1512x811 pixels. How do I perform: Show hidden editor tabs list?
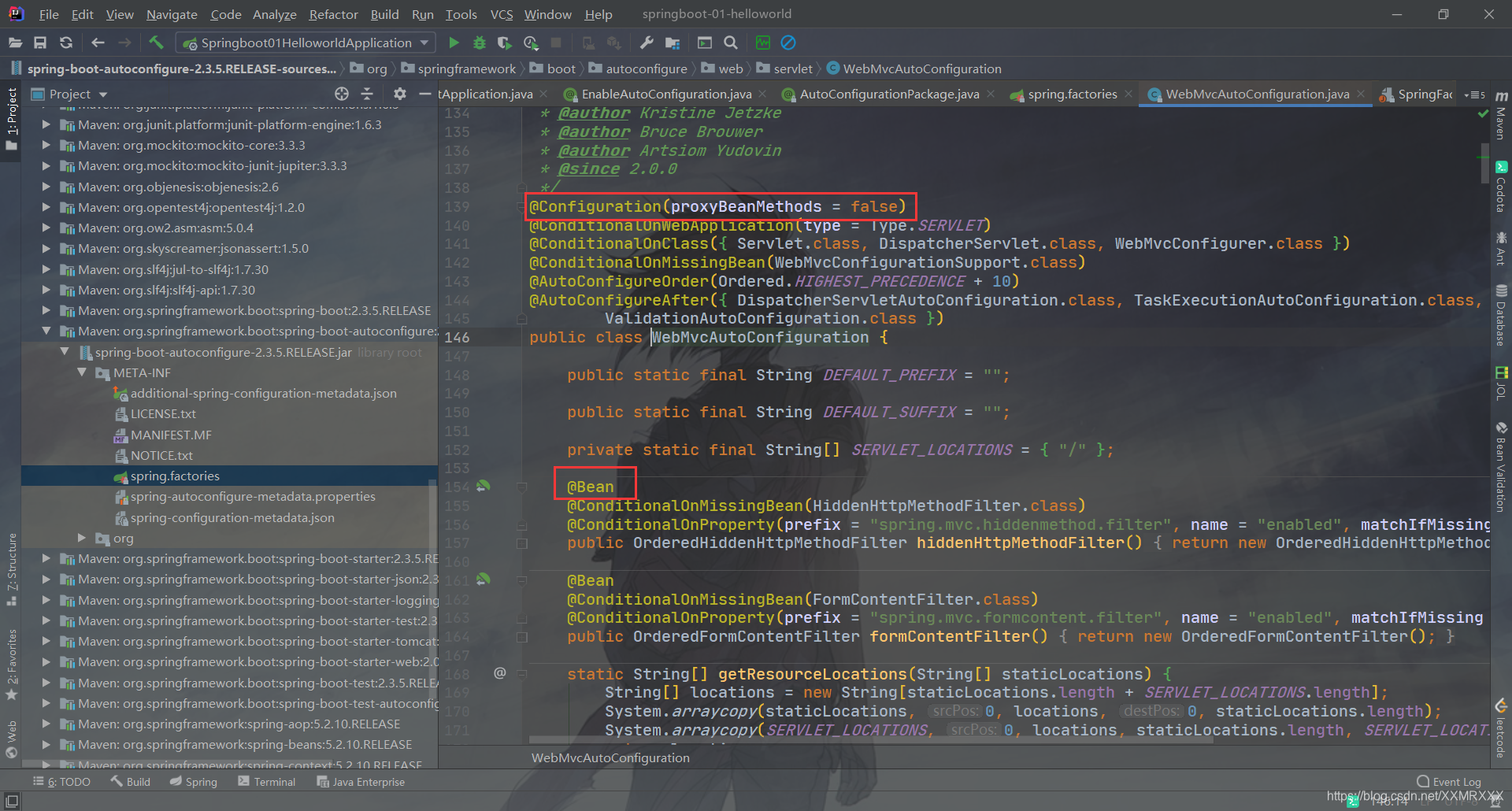point(1474,94)
